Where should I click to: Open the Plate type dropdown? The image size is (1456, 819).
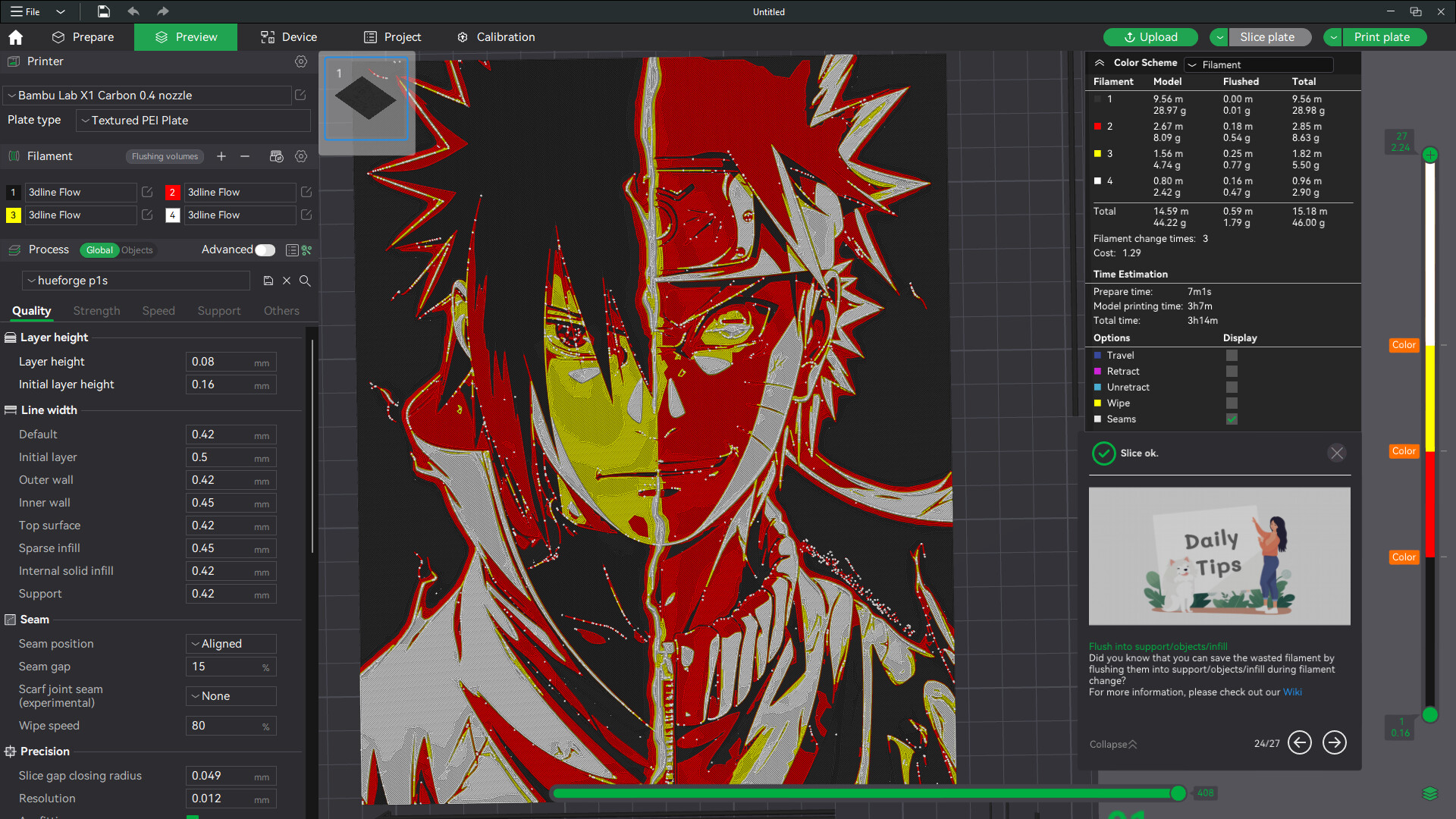[x=193, y=121]
